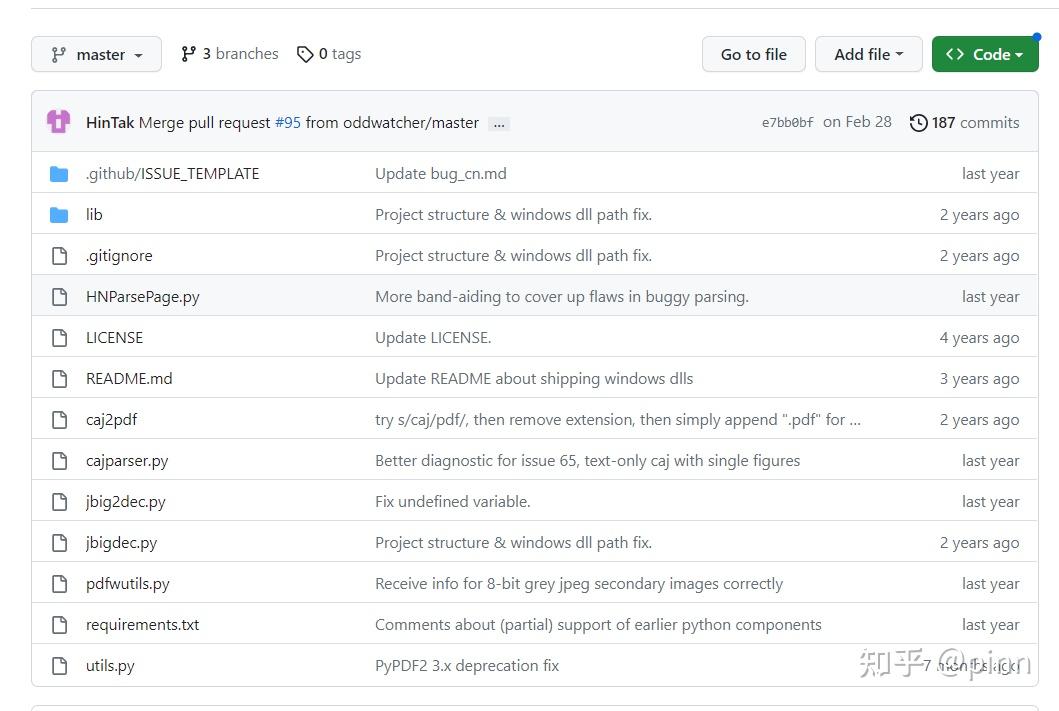Click the file icon beside pdfwutils.py

(59, 583)
